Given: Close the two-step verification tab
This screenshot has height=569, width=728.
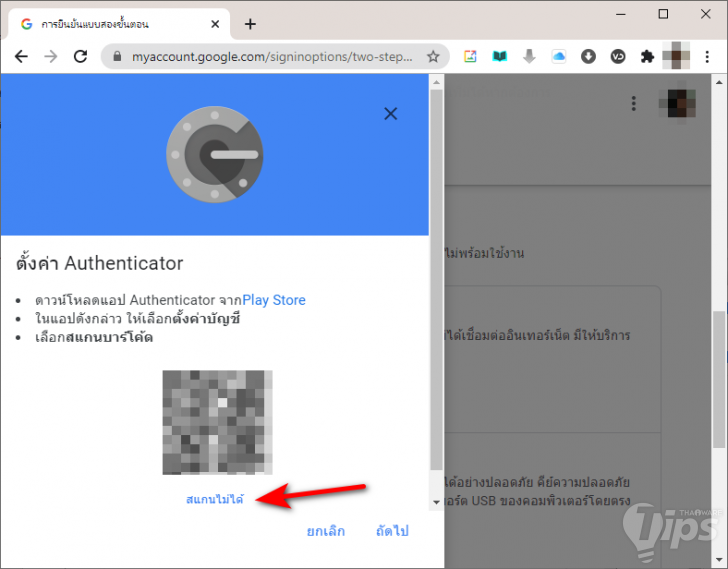Looking at the screenshot, I should [x=215, y=24].
